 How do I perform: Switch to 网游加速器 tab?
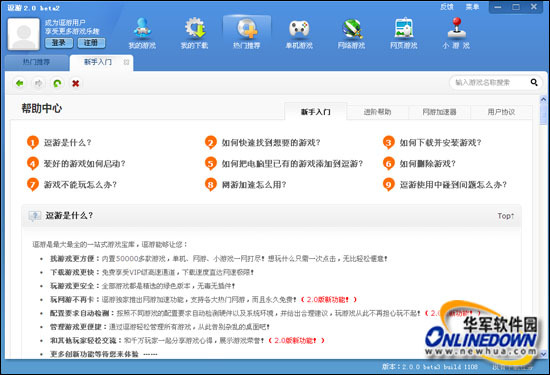(439, 112)
